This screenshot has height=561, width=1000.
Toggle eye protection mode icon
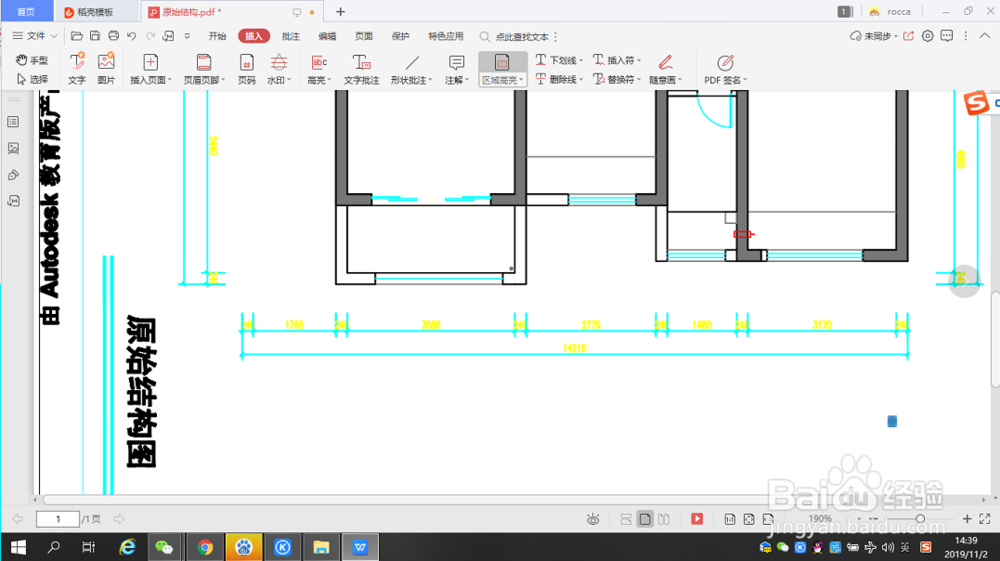coord(593,519)
